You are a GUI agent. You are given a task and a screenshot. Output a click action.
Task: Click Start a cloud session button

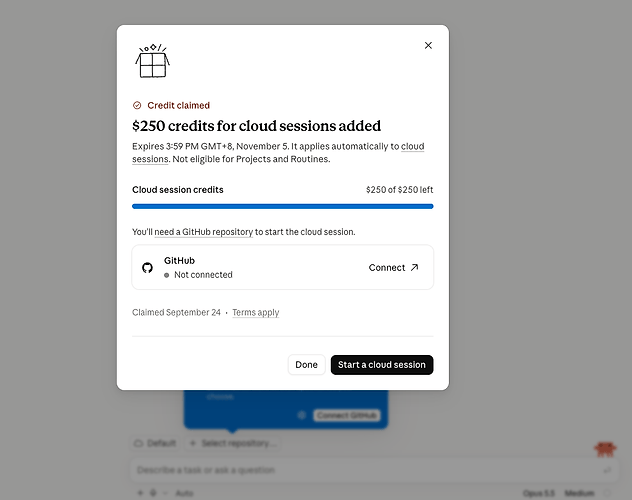[382, 365]
